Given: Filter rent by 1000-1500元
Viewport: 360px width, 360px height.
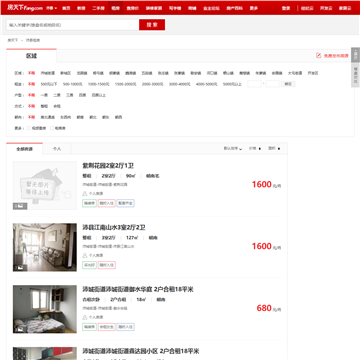Looking at the screenshot, I should (99, 84).
